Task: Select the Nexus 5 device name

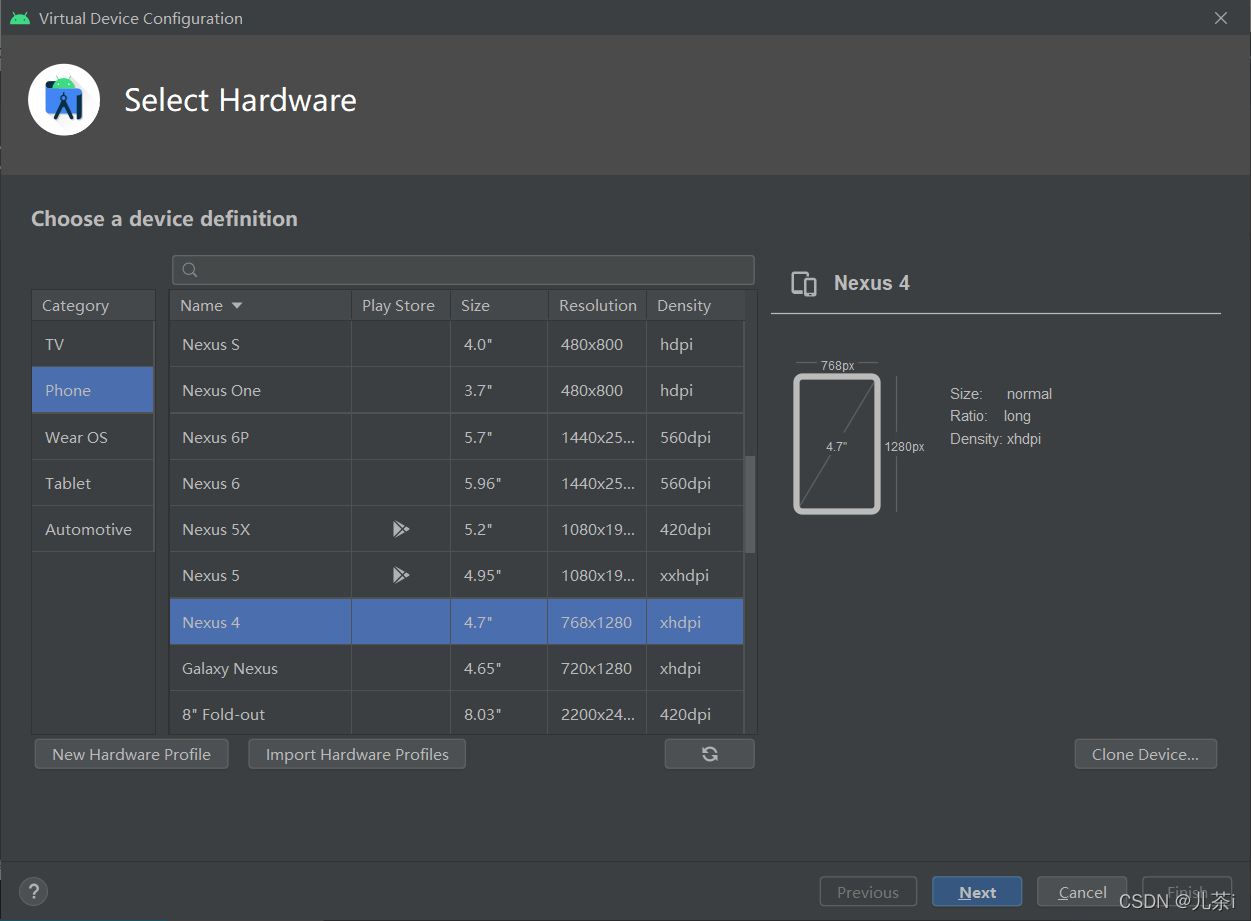Action: pos(211,575)
